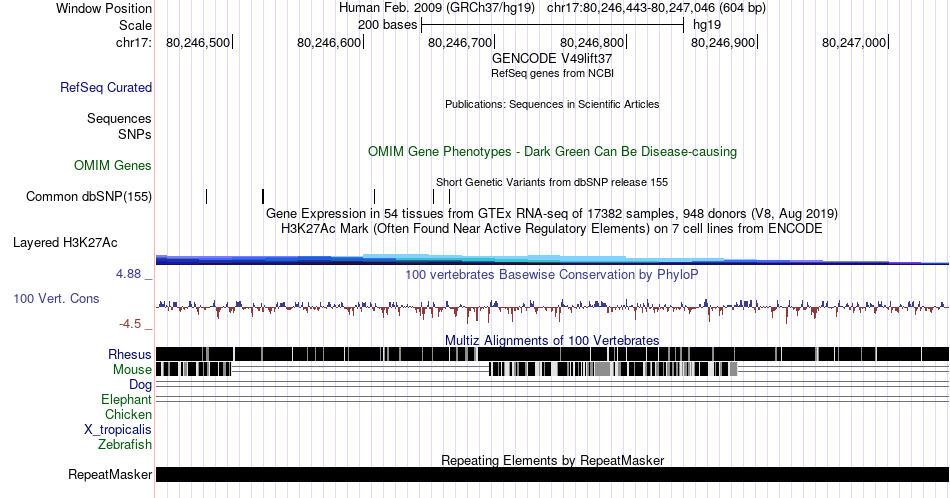
Task: Click the 80,246,500 ruler coordinate
Action: (x=198, y=42)
